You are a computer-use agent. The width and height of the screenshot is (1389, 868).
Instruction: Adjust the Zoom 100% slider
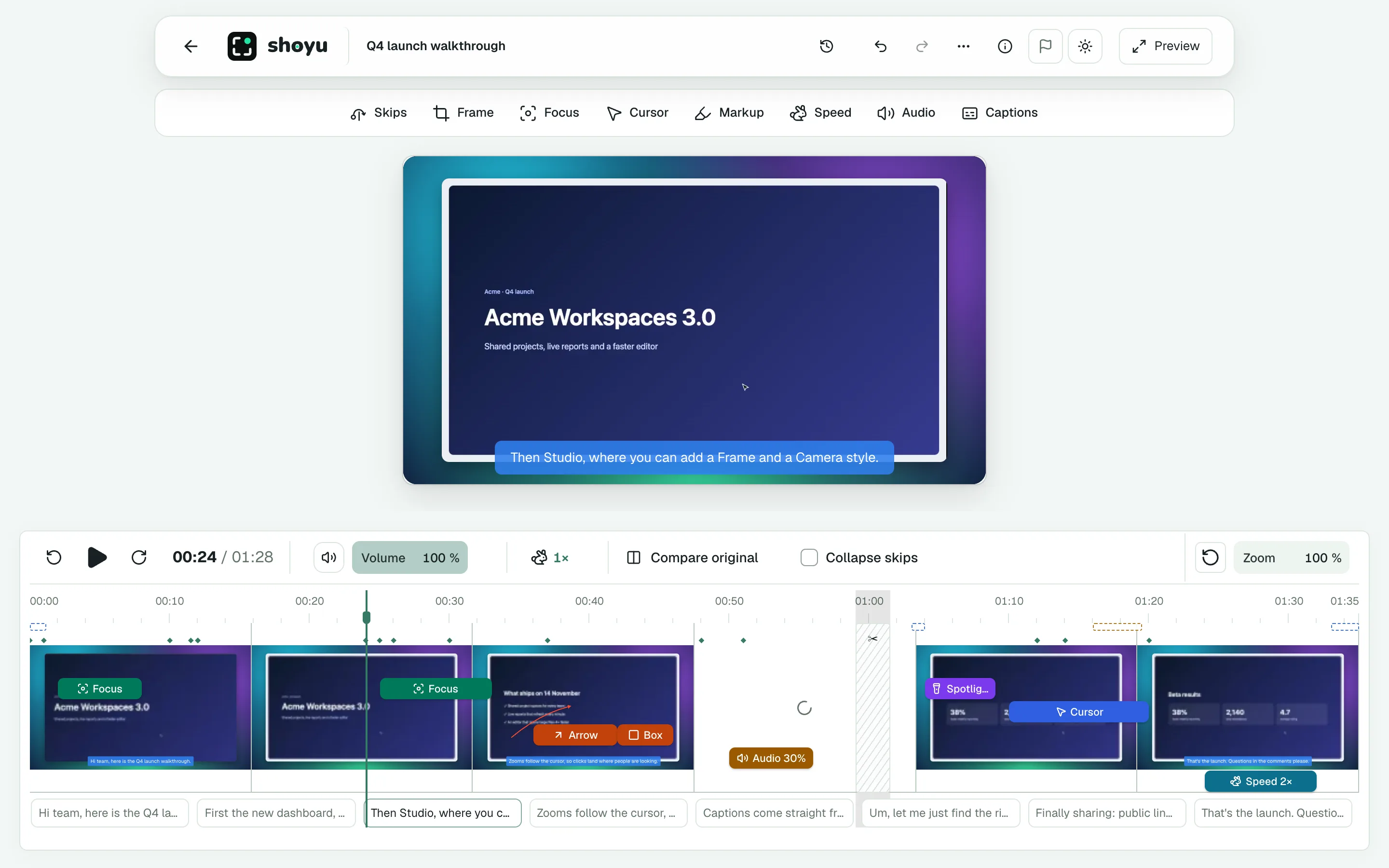click(x=1292, y=557)
